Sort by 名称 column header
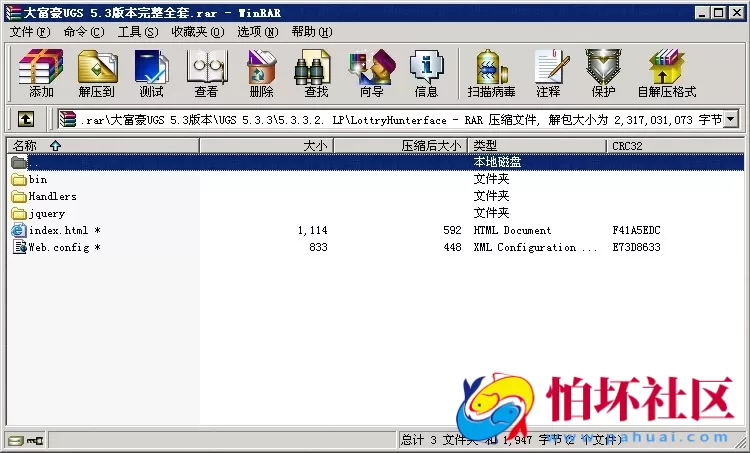This screenshot has height=453, width=750. point(103,145)
